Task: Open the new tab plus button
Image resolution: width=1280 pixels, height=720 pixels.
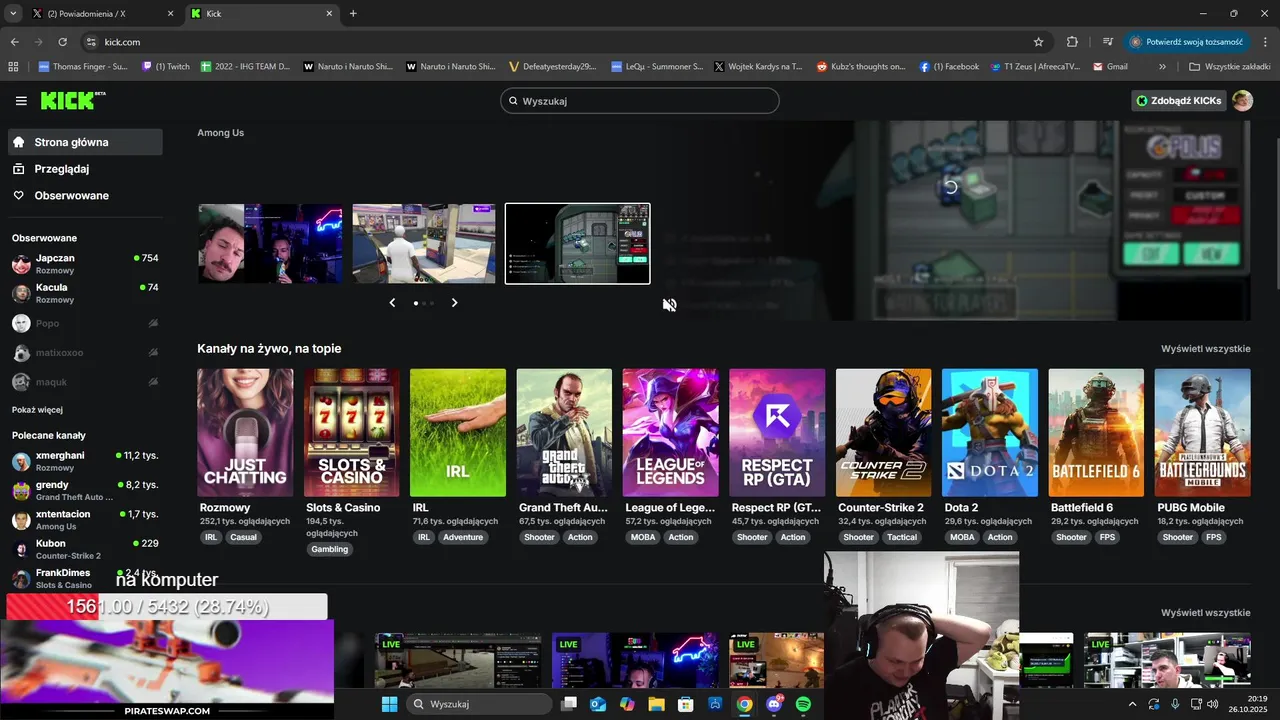Action: [x=353, y=13]
